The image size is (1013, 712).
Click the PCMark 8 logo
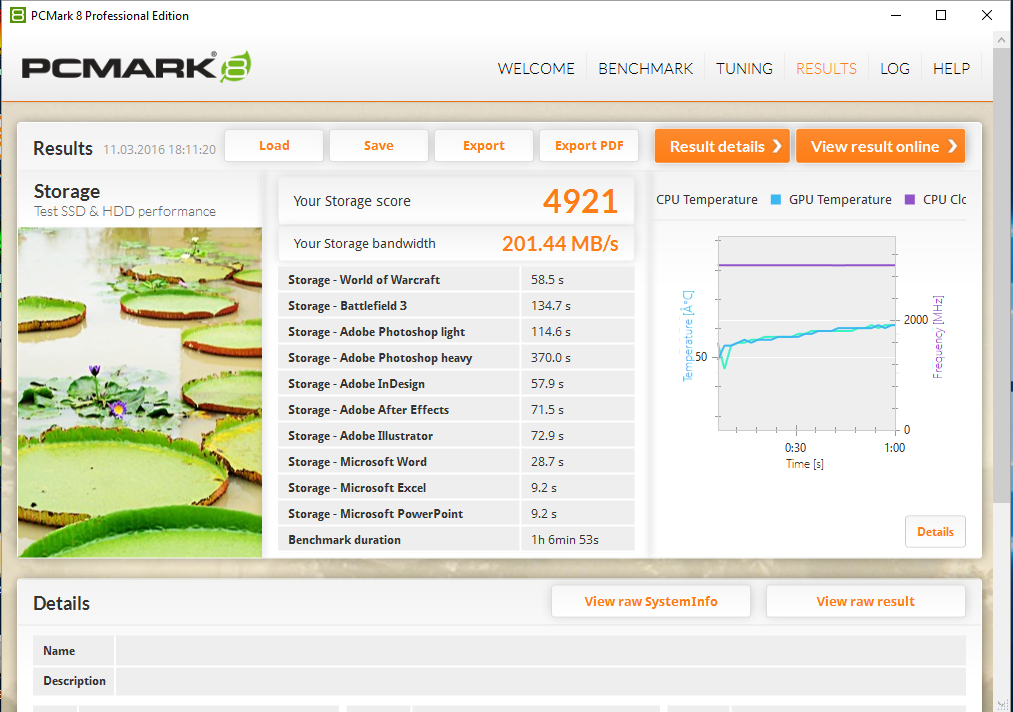pos(136,67)
